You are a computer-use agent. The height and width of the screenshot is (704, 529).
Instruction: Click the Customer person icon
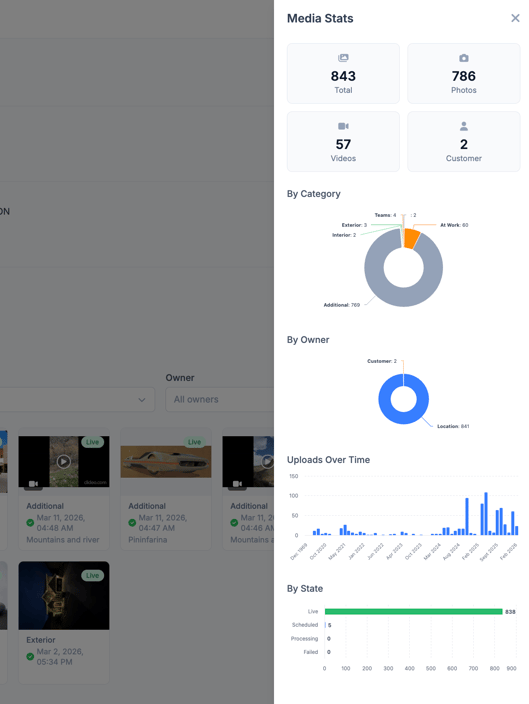coord(463,126)
